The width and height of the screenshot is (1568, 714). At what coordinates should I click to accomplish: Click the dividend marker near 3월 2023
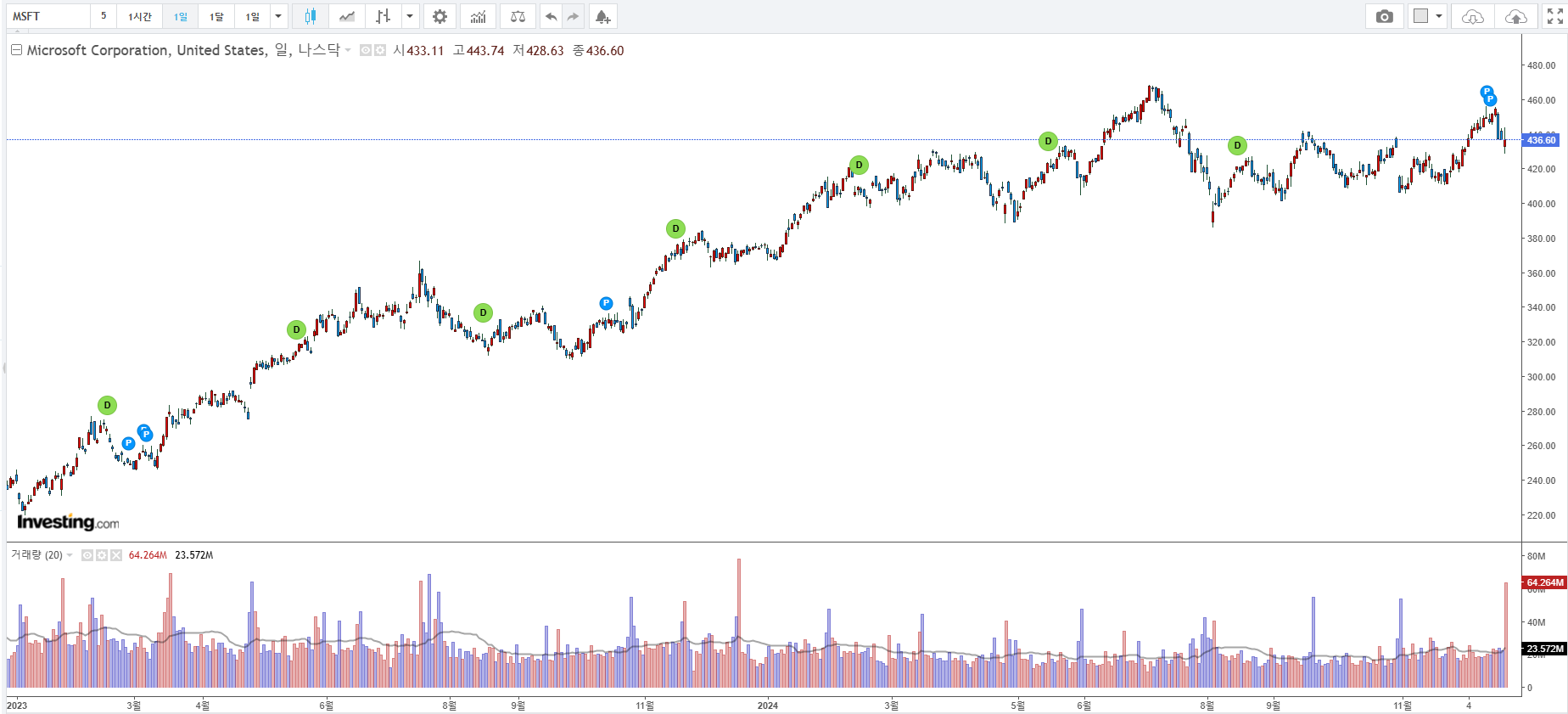coord(107,406)
